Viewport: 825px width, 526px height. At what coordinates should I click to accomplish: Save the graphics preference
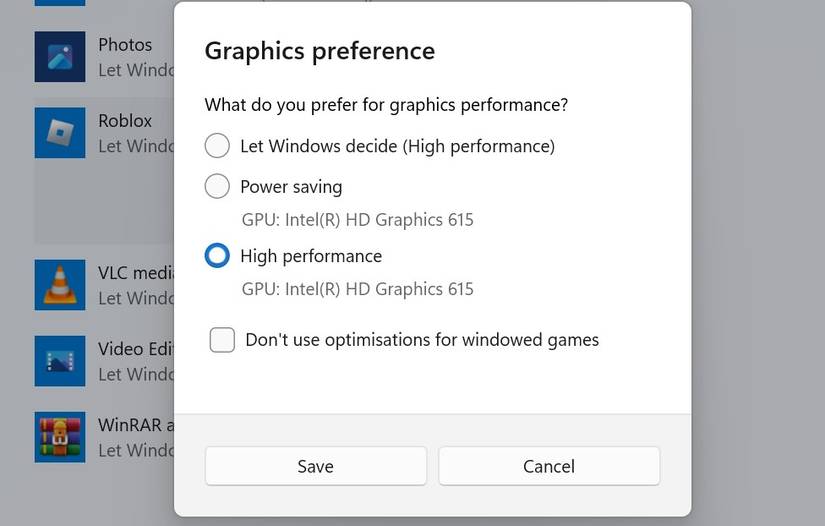[315, 466]
